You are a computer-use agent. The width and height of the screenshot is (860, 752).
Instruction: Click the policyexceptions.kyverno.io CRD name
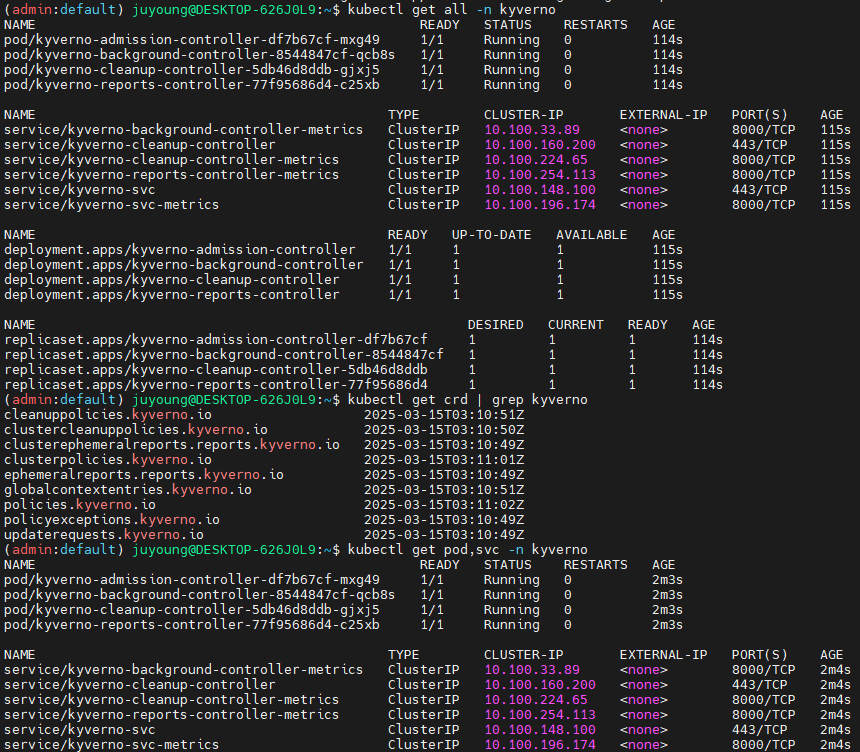111,519
